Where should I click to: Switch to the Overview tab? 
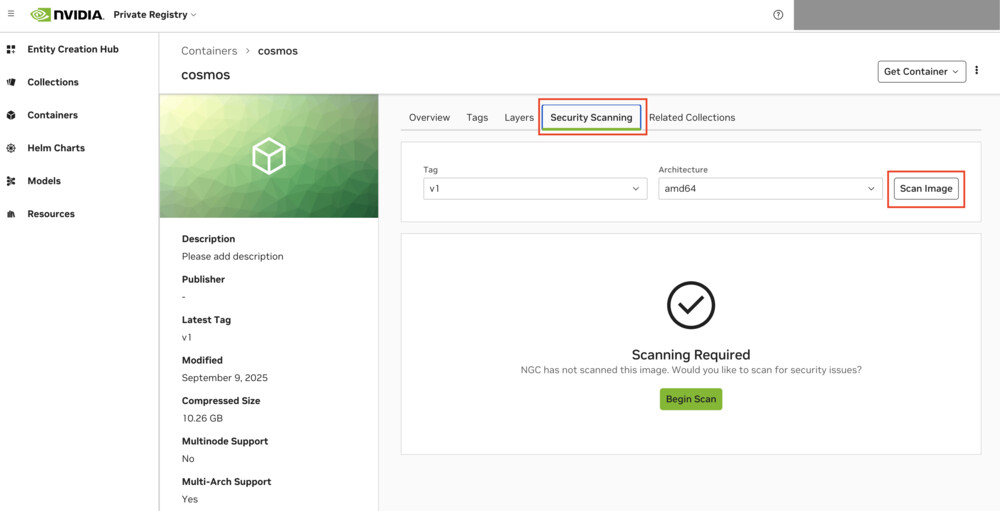(429, 118)
